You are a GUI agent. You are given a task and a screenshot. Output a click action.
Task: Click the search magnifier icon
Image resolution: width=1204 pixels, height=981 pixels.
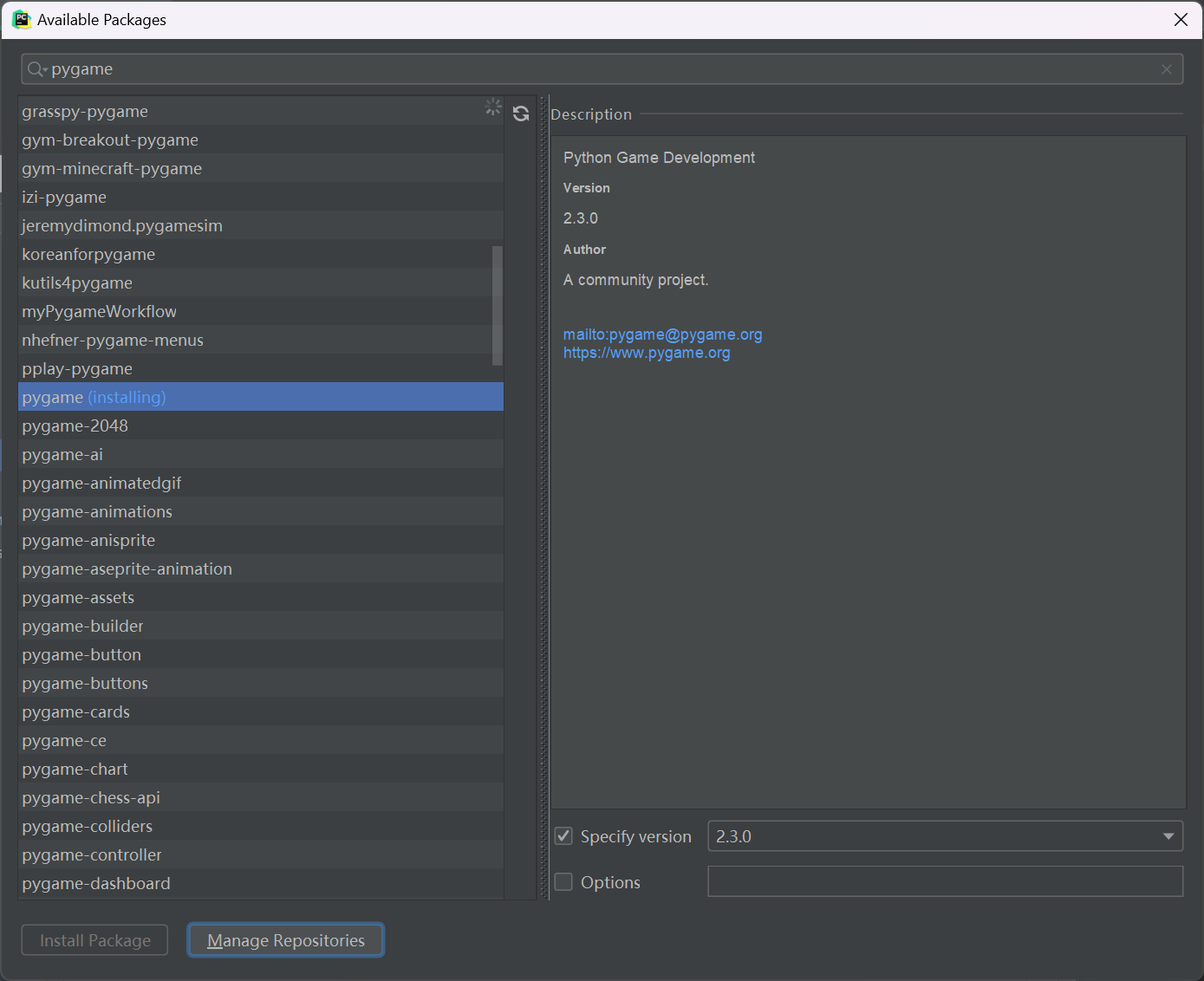(36, 69)
